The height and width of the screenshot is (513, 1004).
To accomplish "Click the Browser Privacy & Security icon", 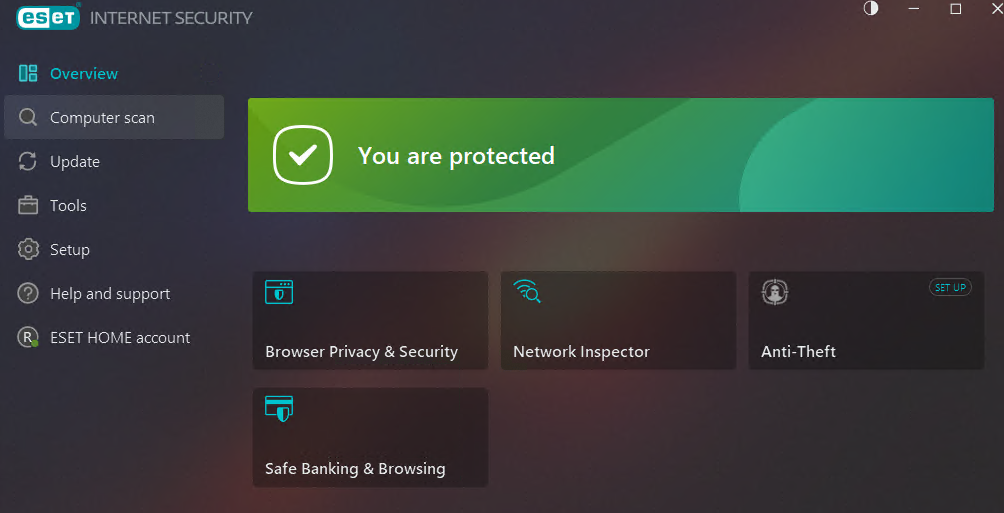I will click(x=279, y=292).
